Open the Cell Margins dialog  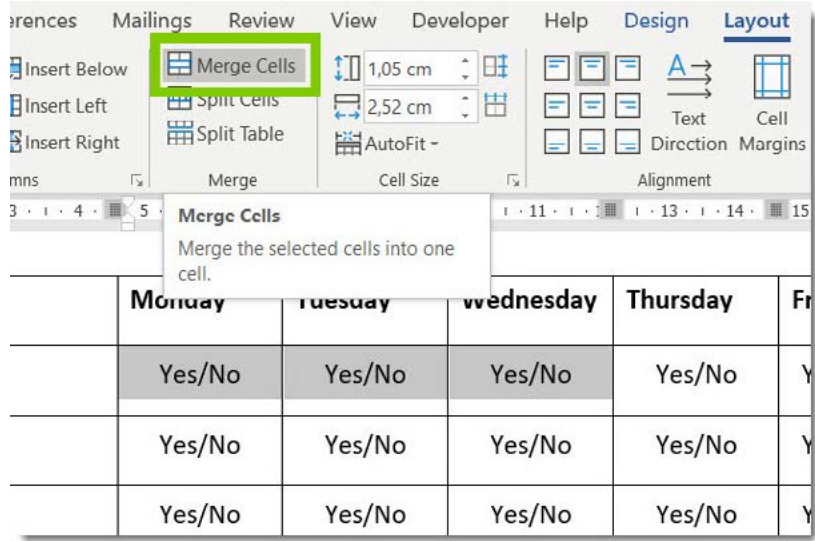click(772, 104)
